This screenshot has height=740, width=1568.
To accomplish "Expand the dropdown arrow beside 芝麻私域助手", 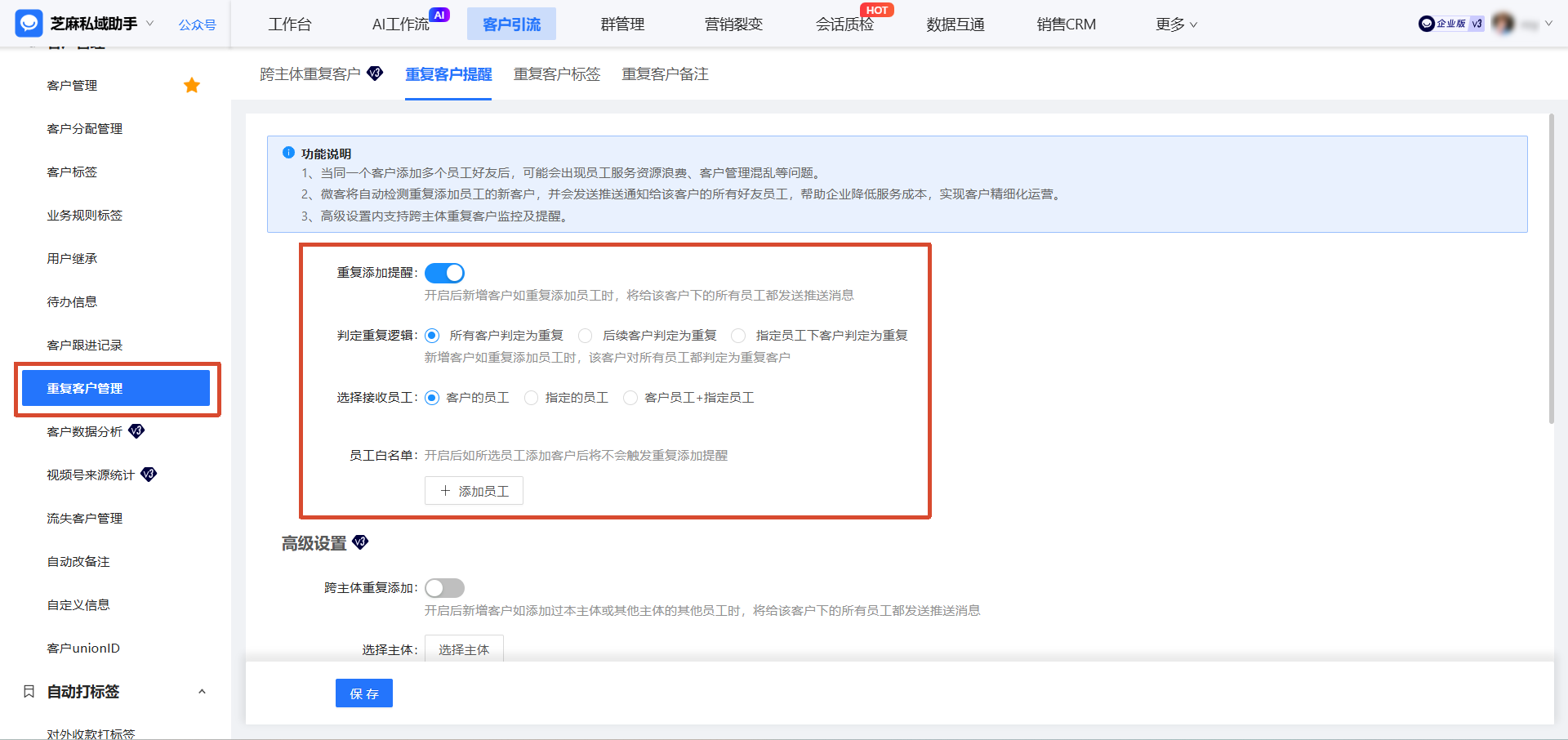I will click(x=150, y=23).
